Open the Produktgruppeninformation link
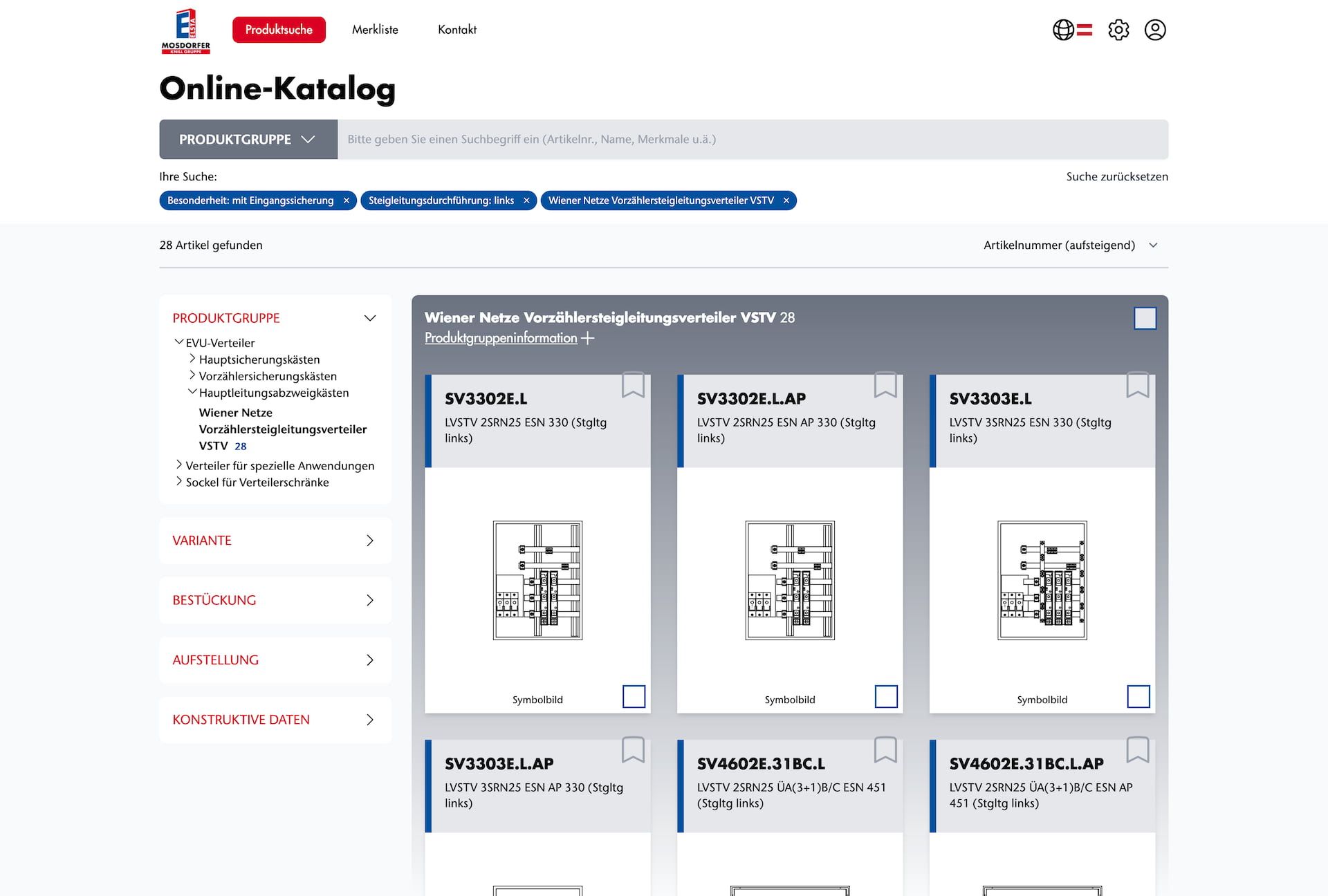This screenshot has height=896, width=1328. click(501, 338)
